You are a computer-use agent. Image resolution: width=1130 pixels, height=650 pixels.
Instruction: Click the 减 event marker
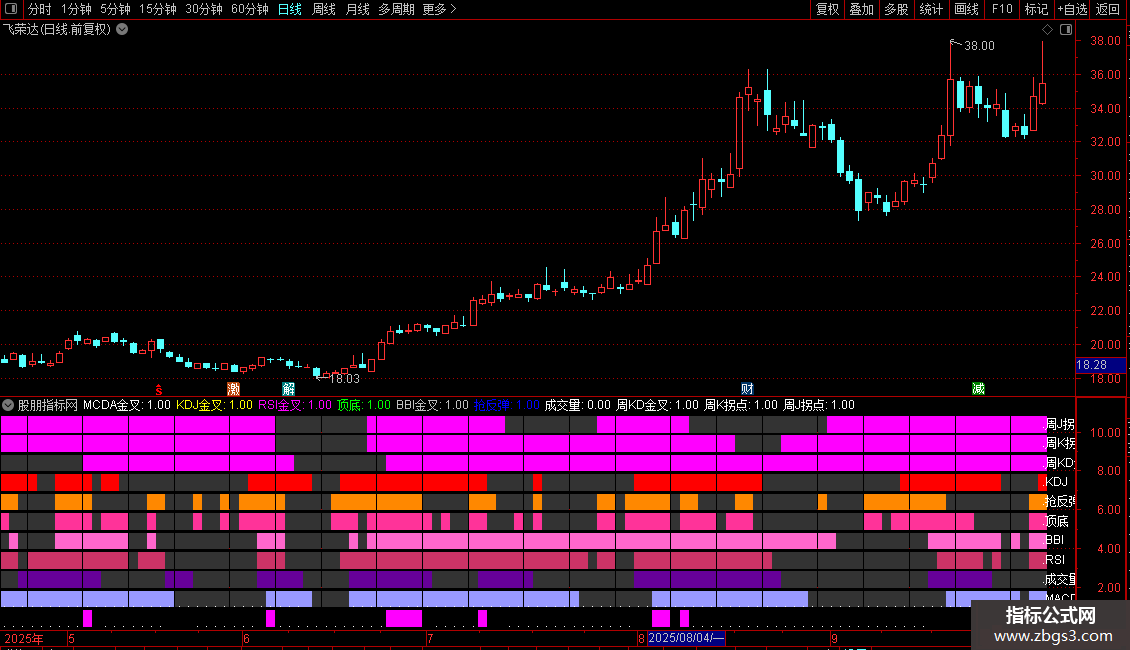point(978,388)
